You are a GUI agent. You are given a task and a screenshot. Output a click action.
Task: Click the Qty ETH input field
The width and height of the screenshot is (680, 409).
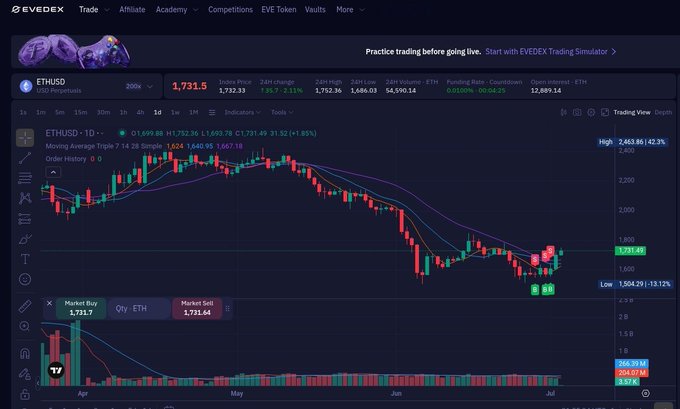coord(139,308)
